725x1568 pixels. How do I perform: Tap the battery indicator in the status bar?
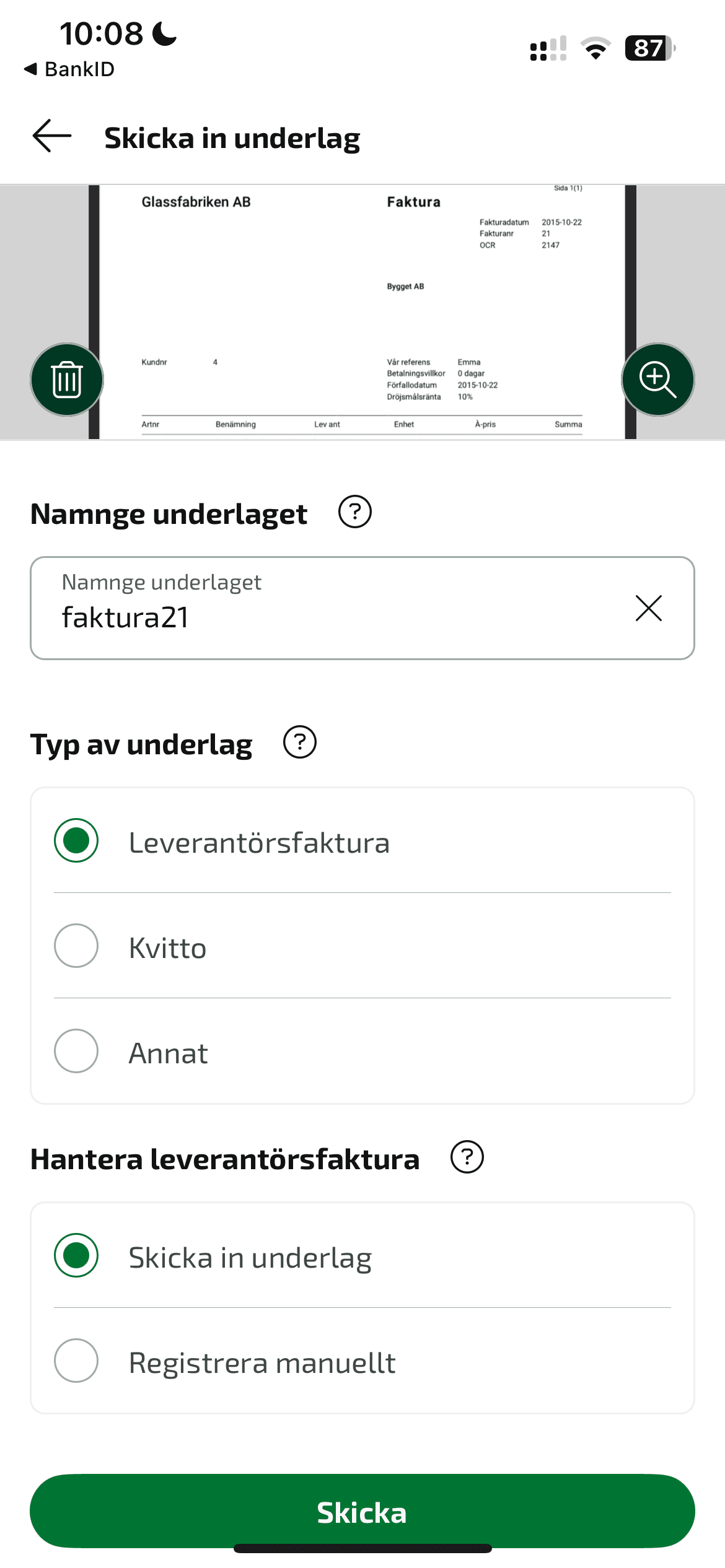click(649, 48)
